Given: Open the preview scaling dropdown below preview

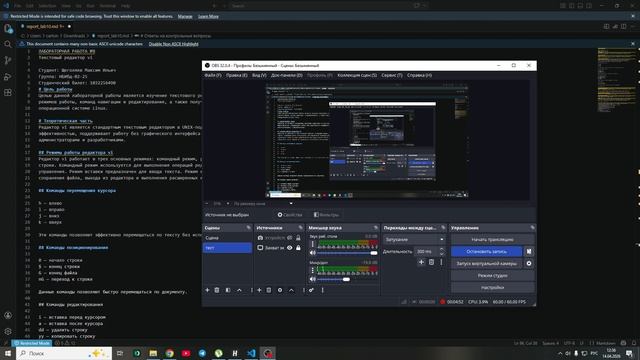Looking at the screenshot, I should (263, 203).
